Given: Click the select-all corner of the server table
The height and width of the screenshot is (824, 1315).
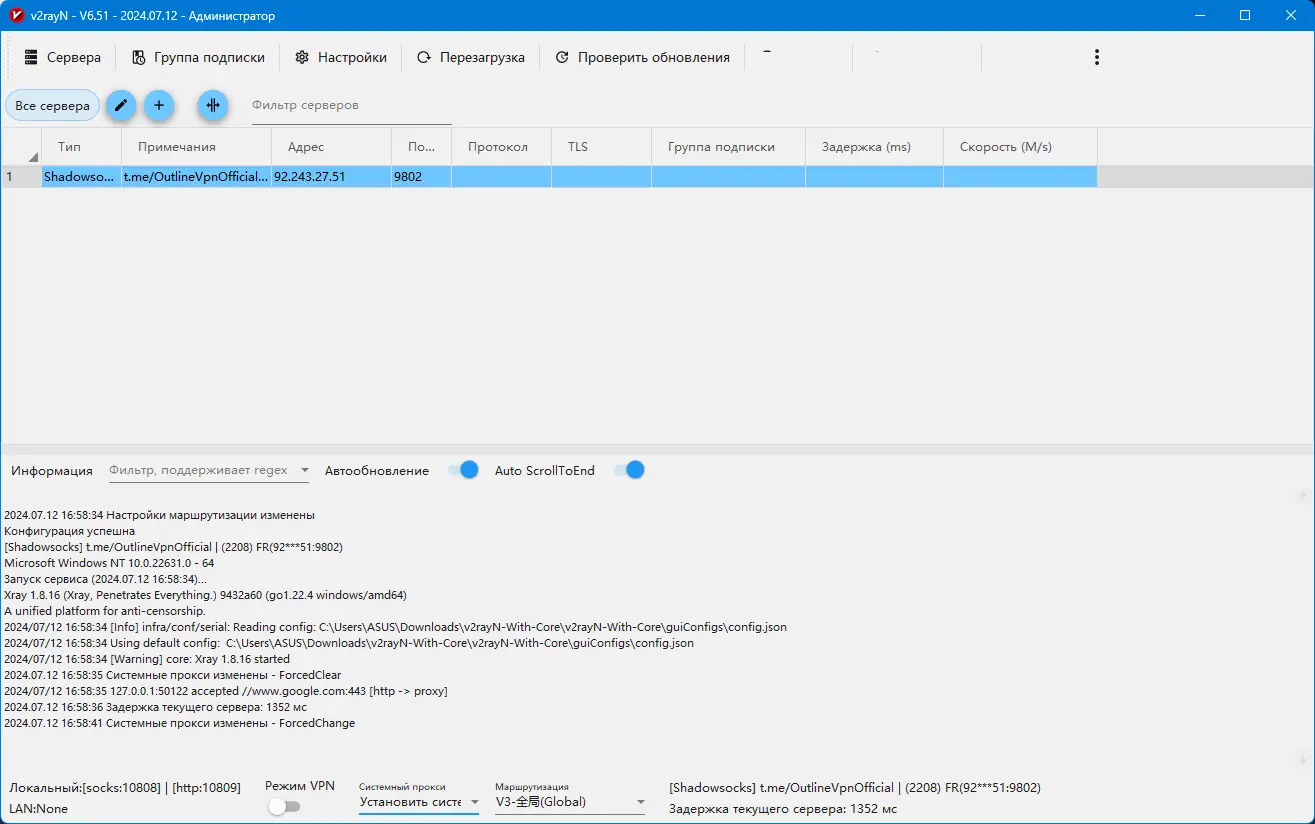Looking at the screenshot, I should tap(21, 147).
